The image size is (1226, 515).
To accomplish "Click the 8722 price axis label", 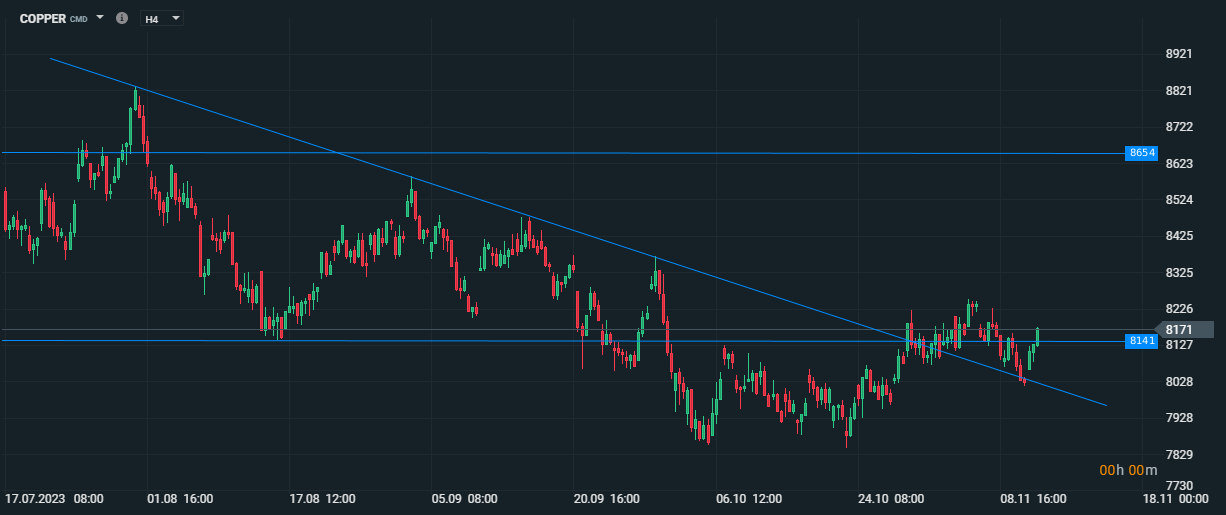I will 1179,126.
